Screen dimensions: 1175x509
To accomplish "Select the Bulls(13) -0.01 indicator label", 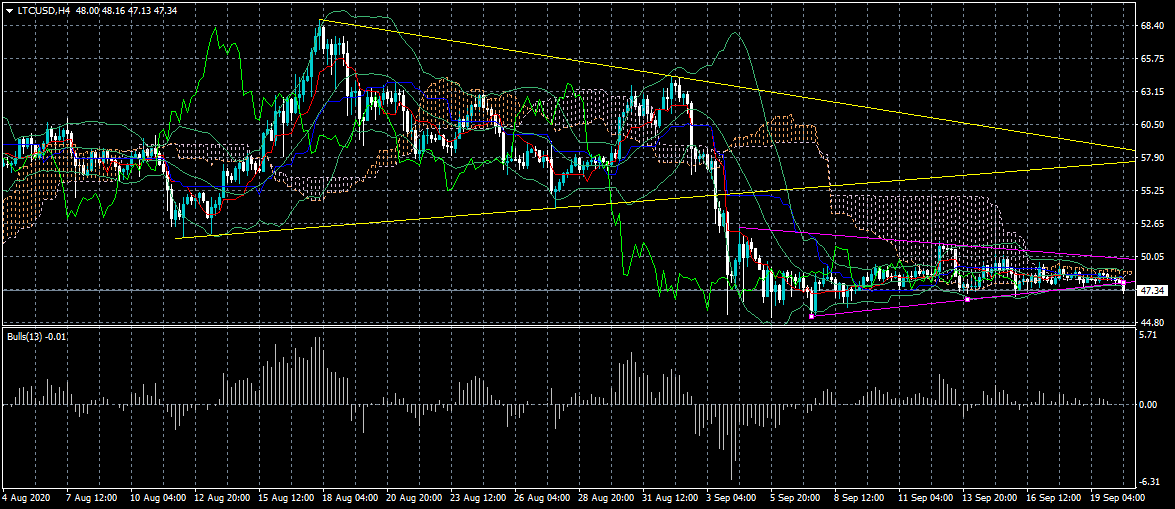I will pyautogui.click(x=37, y=336).
